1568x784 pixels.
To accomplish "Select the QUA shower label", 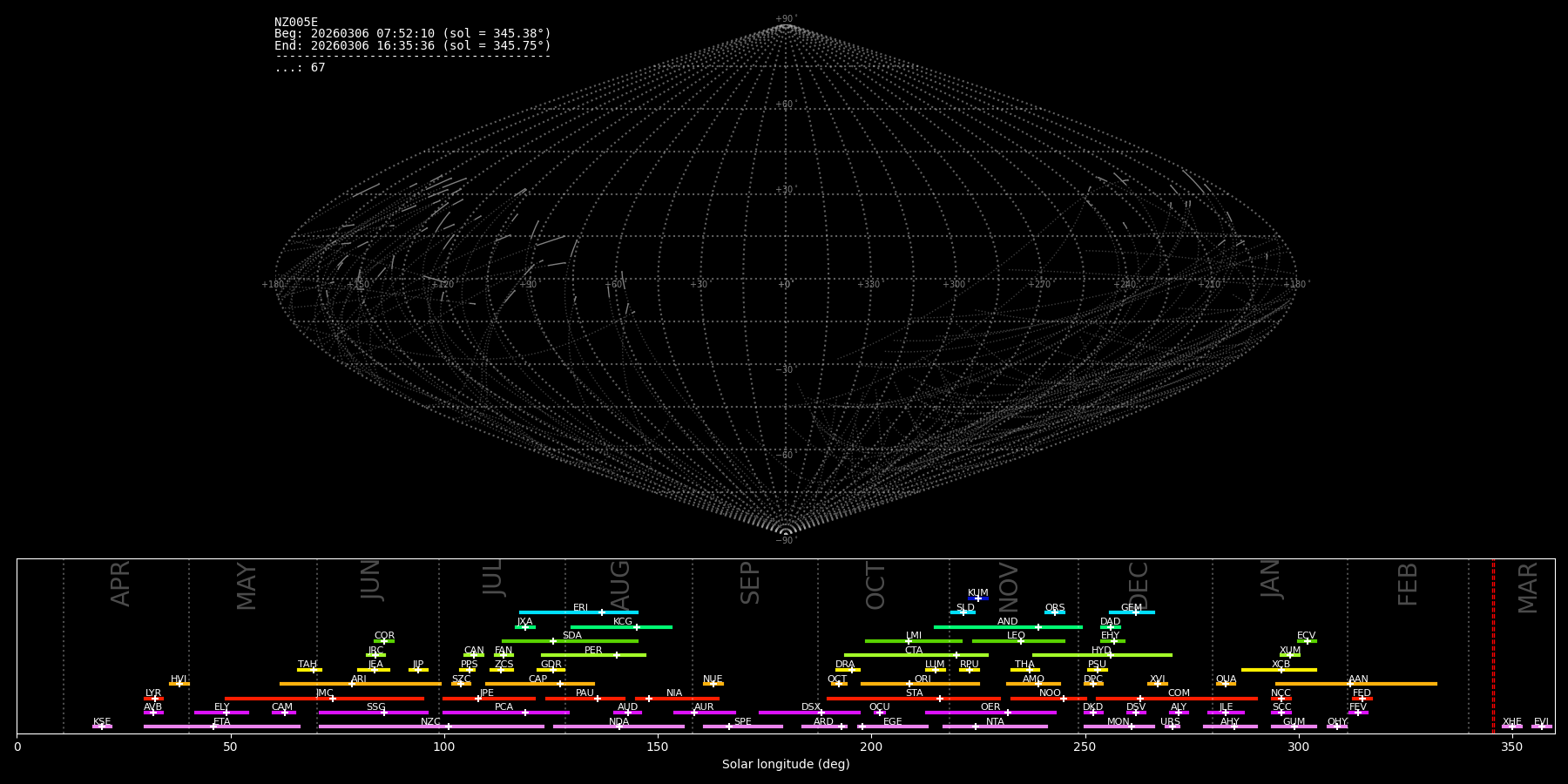I will [x=1226, y=679].
